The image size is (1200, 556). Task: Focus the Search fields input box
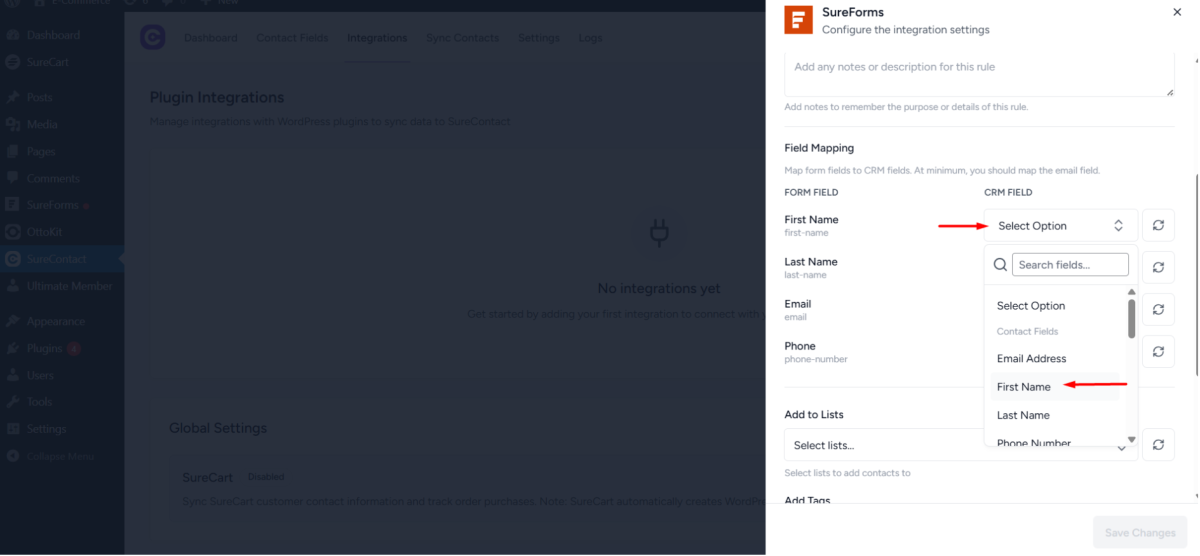coord(1070,265)
